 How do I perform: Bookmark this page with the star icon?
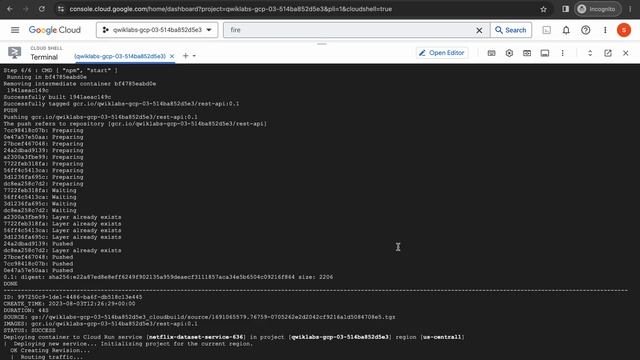[x=543, y=9]
